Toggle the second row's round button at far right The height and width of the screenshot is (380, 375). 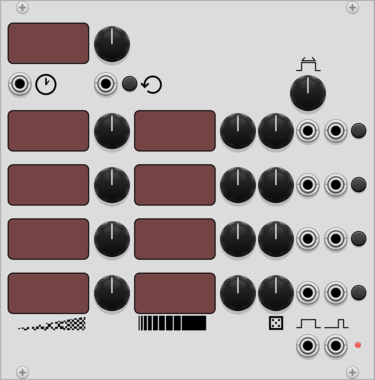358,184
